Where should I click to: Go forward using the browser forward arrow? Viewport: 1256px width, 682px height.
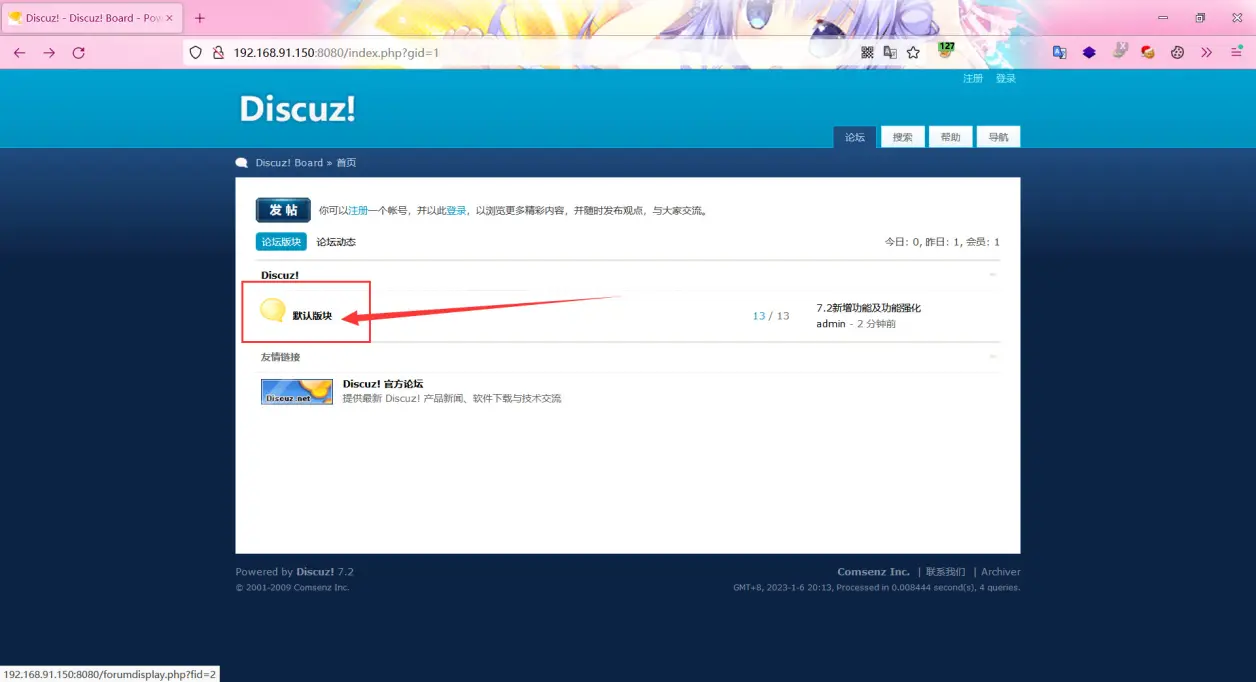coord(49,53)
